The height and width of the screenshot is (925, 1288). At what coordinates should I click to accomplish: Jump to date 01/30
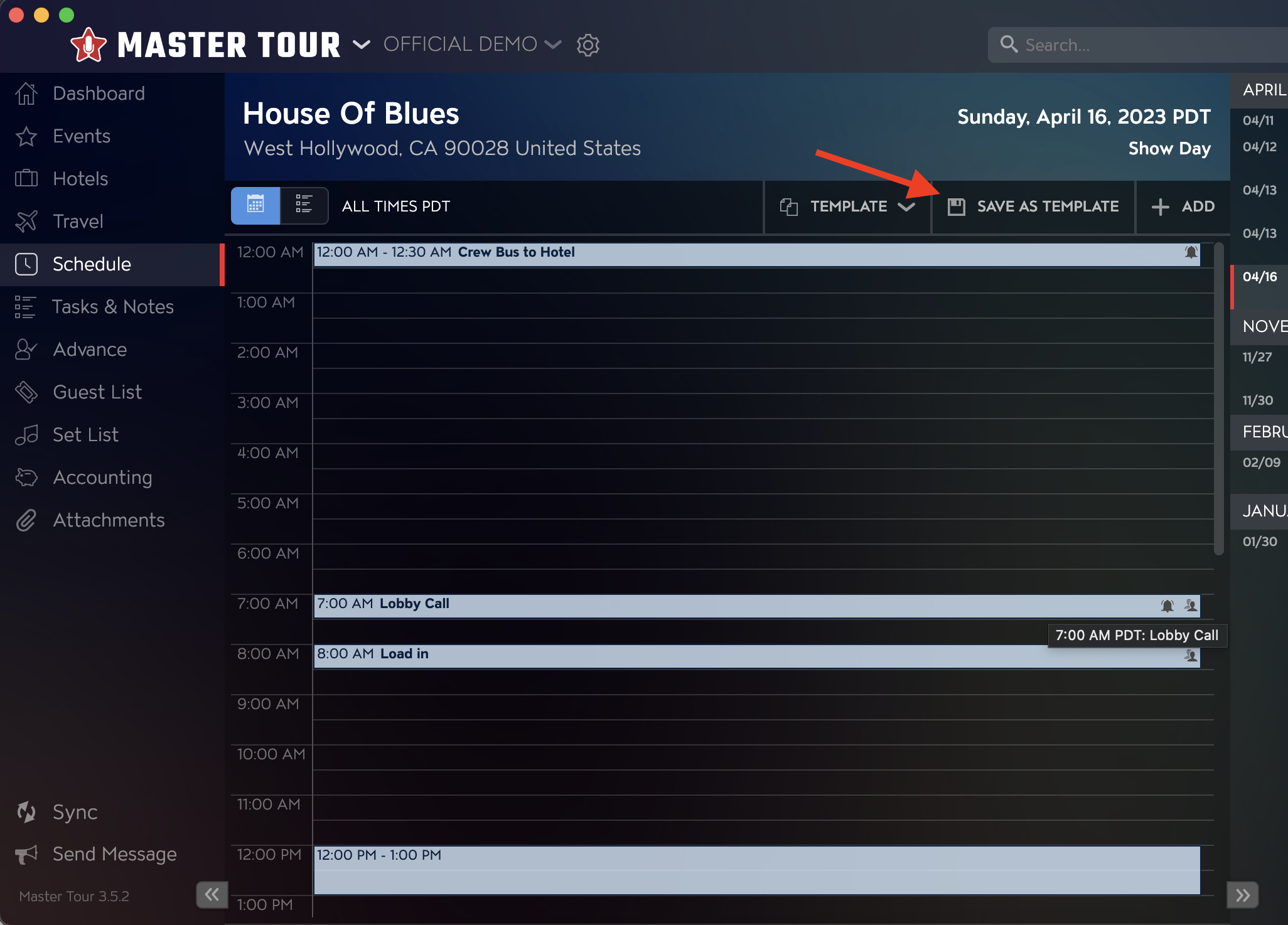coord(1259,542)
